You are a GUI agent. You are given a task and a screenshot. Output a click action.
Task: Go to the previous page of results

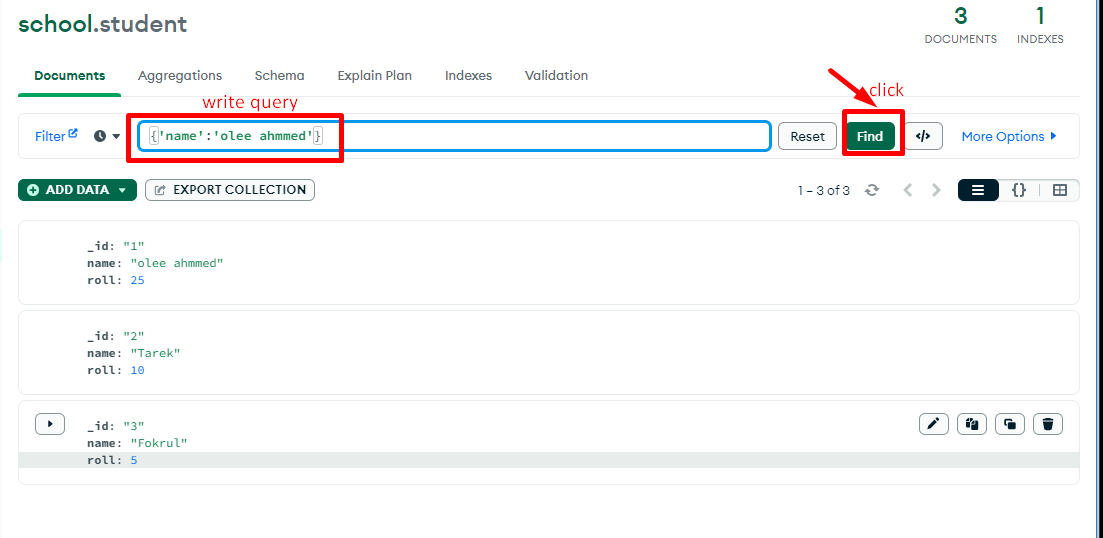pyautogui.click(x=908, y=190)
